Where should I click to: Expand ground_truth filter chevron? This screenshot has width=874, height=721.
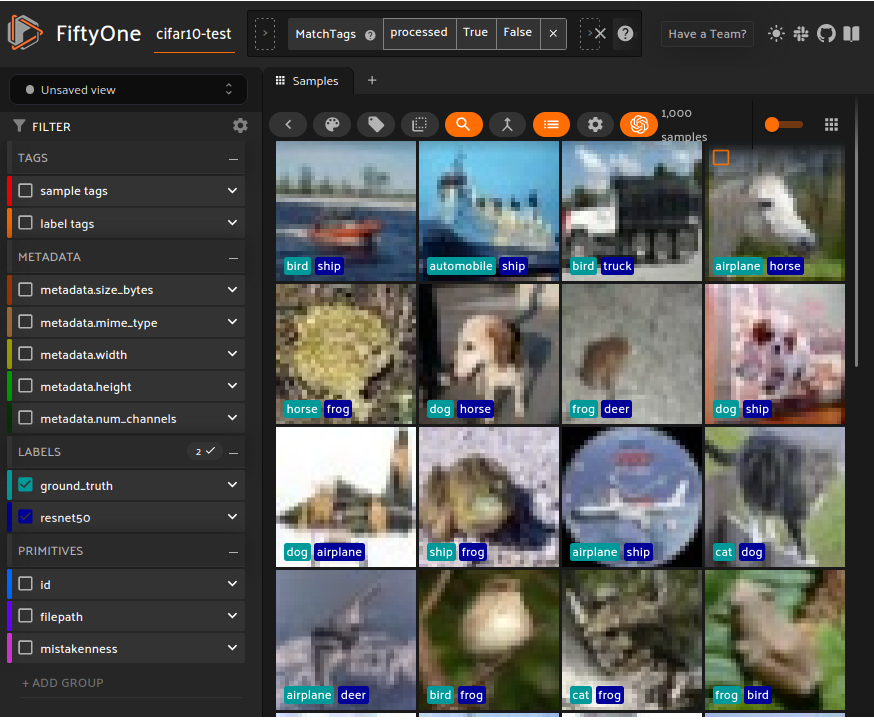coord(232,485)
